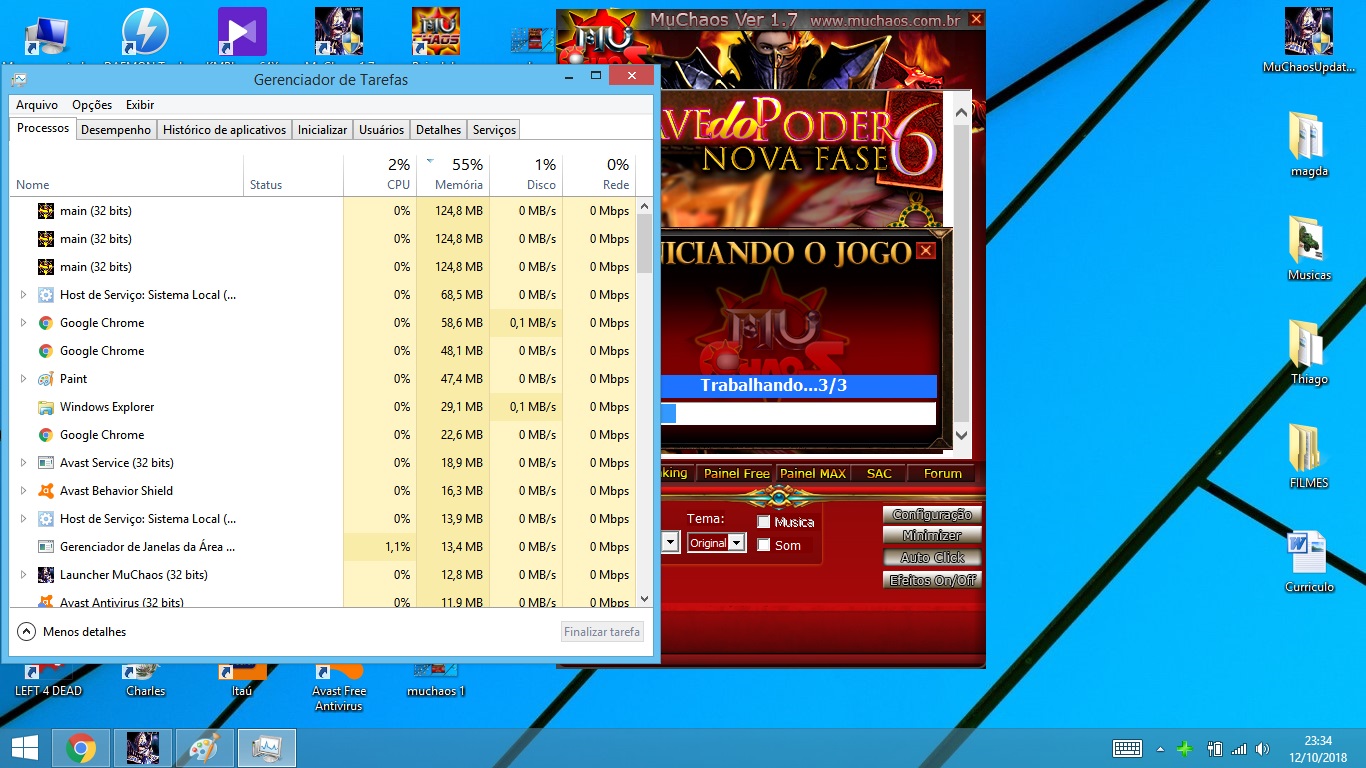Switch to Histórico de aplicativos tab

click(225, 130)
